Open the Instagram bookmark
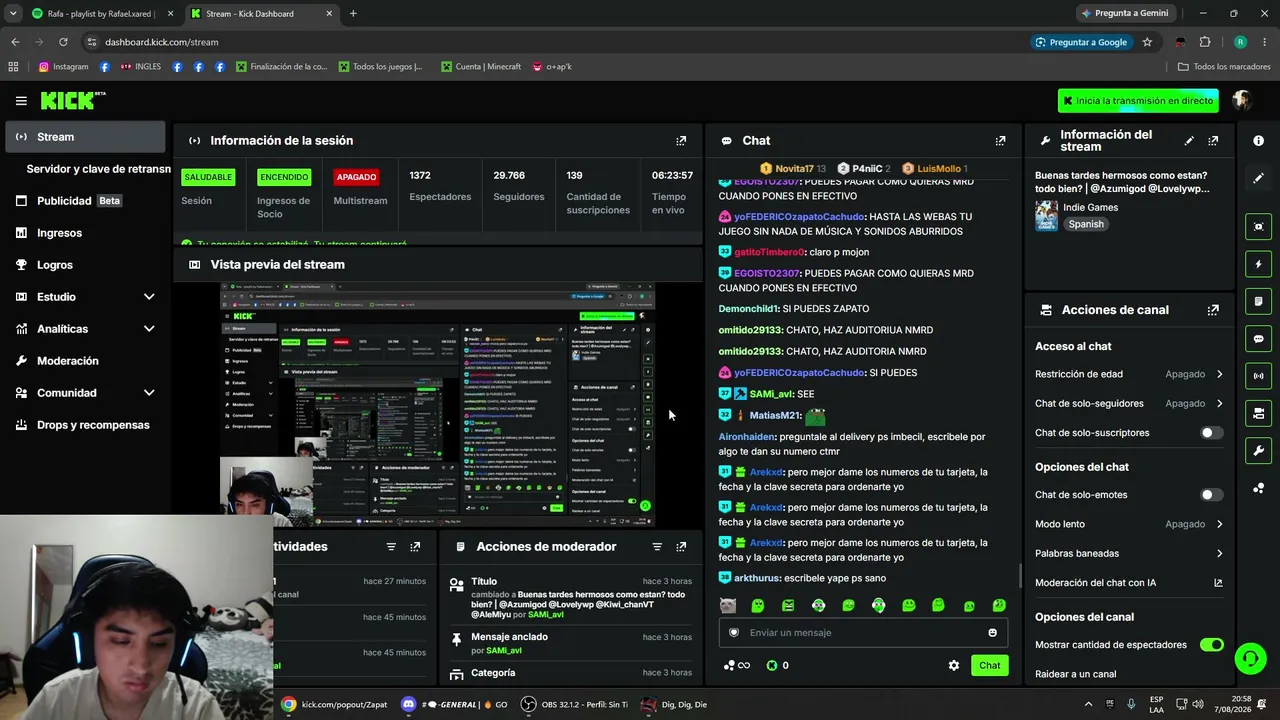The height and width of the screenshot is (720, 1280). click(x=64, y=67)
